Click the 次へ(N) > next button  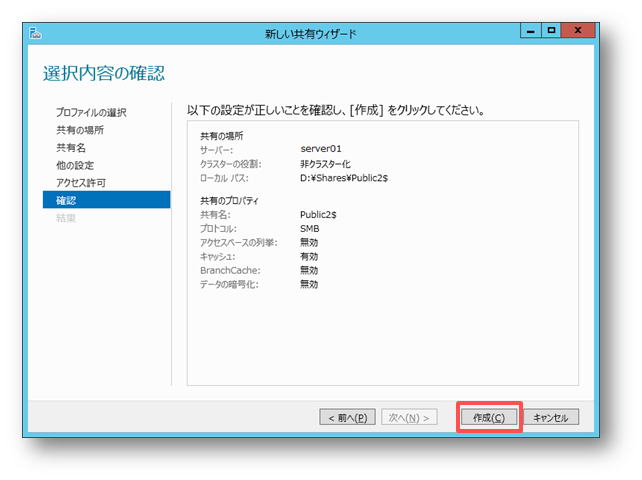[x=409, y=417]
